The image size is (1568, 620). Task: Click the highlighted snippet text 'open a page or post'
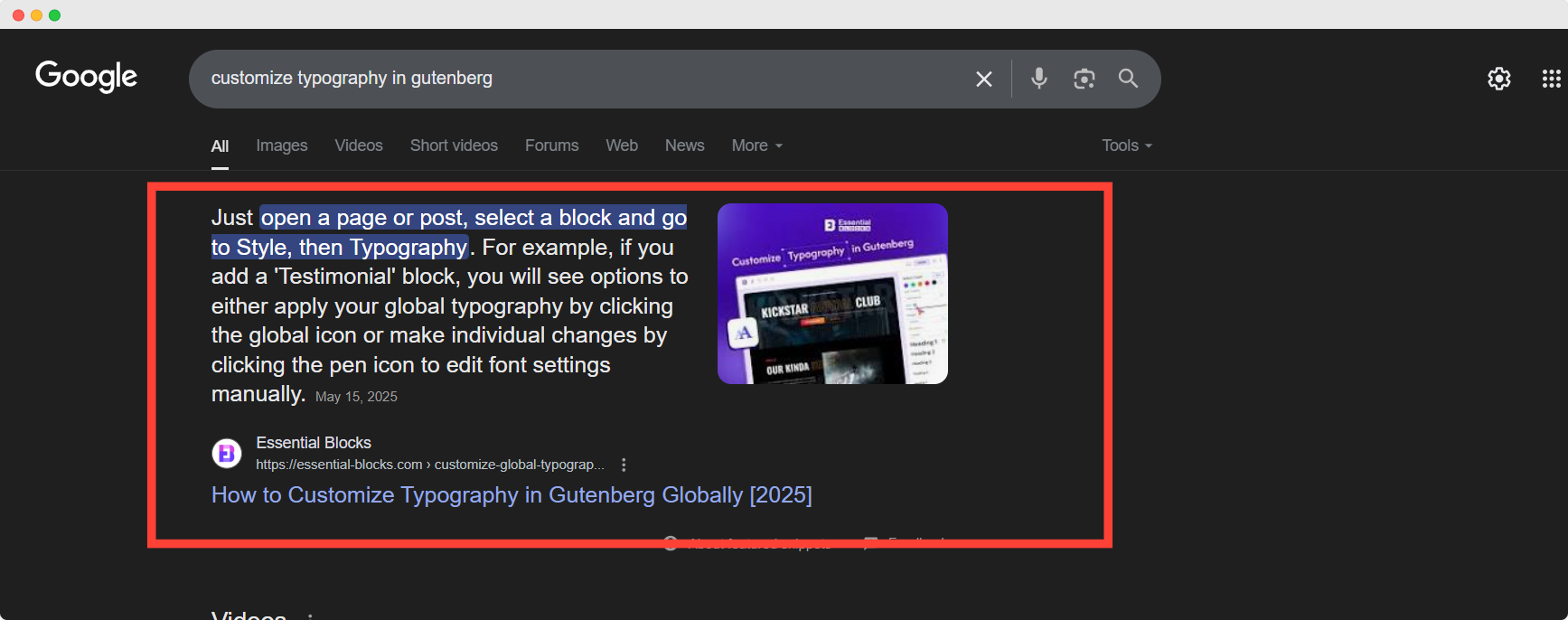click(x=362, y=218)
